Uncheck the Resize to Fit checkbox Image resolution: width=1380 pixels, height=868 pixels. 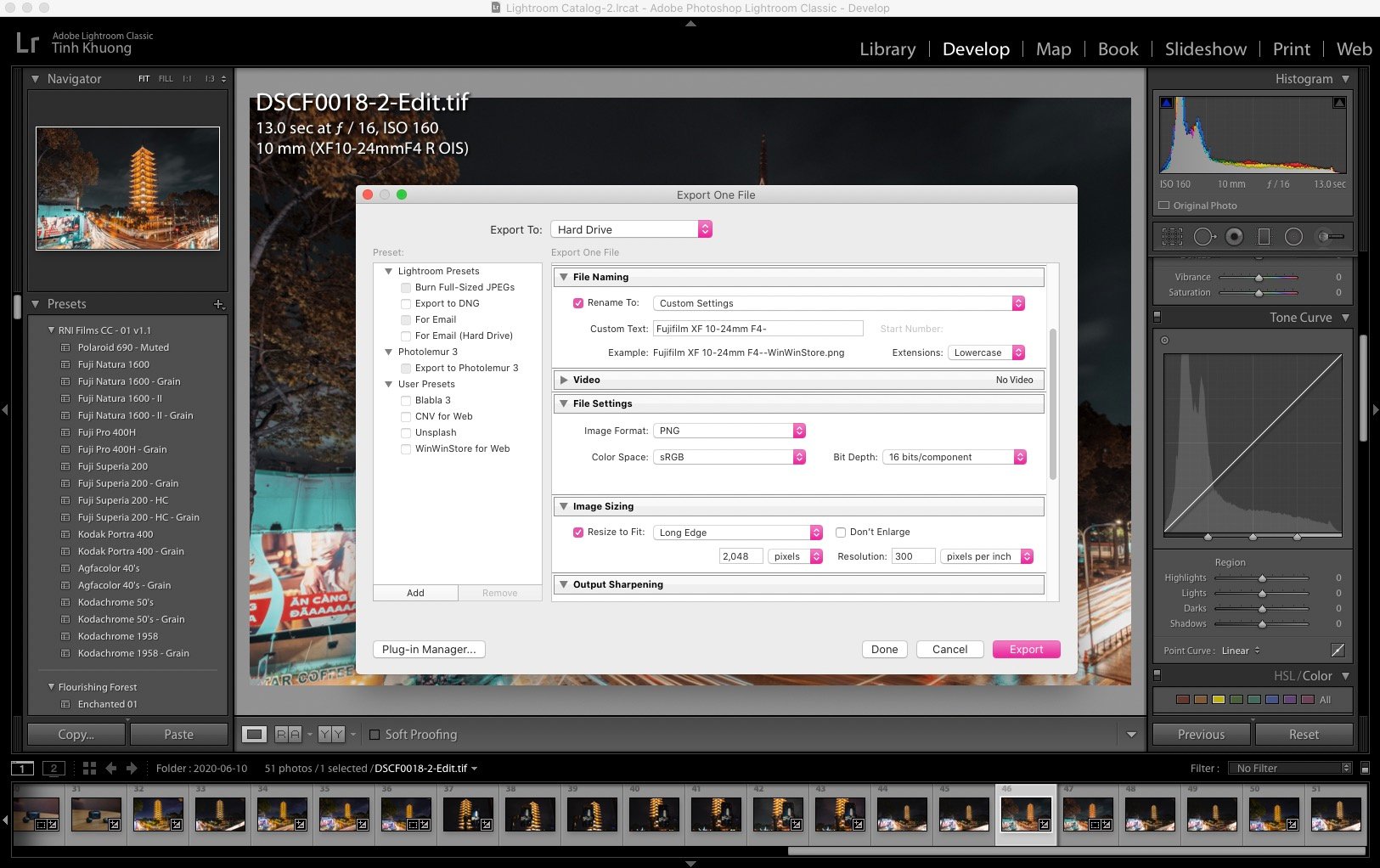pos(578,533)
